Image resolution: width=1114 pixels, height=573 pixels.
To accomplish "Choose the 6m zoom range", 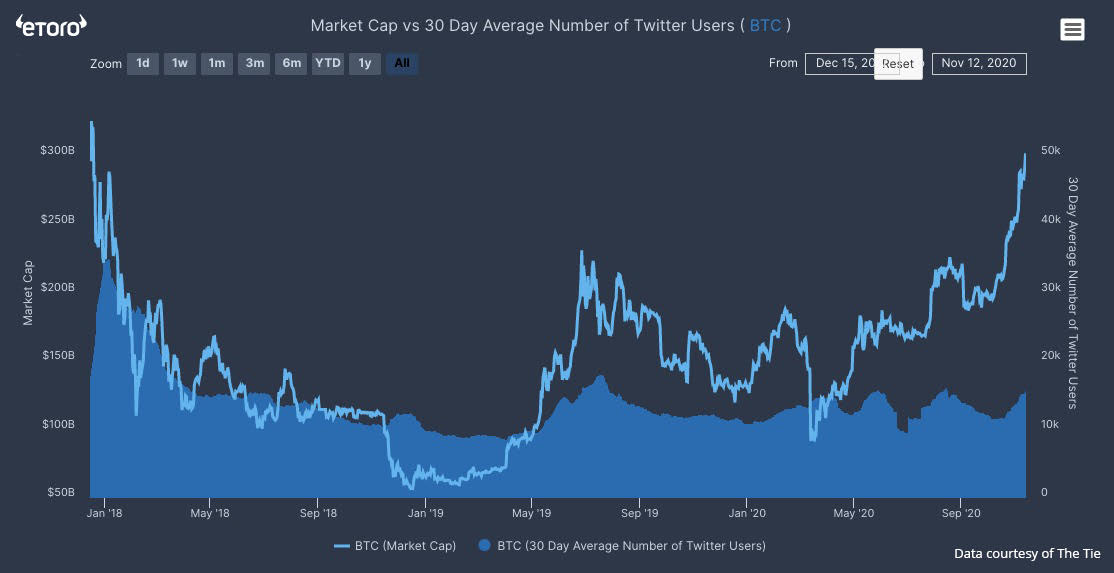I will point(292,64).
